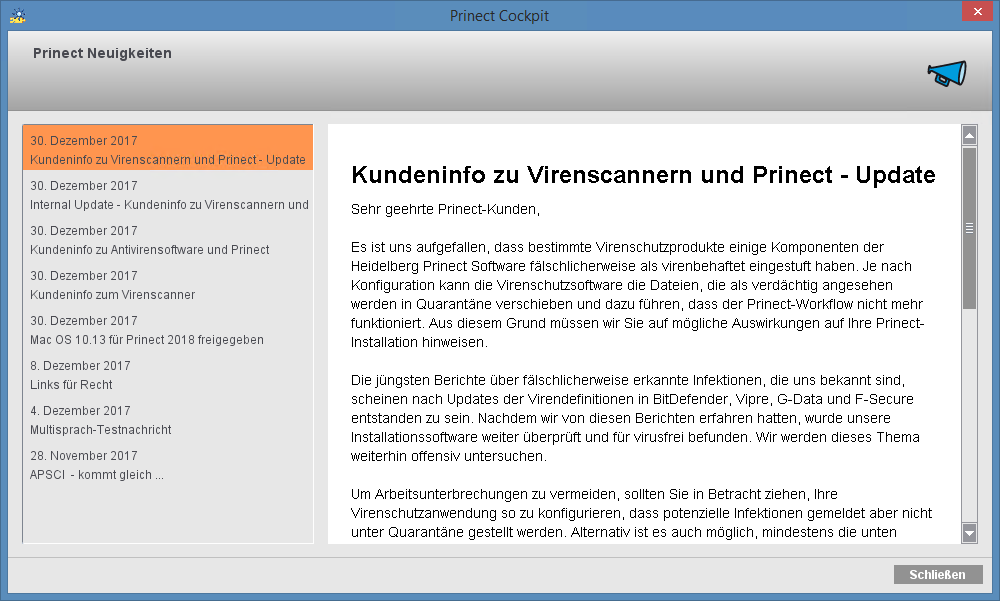This screenshot has width=1000, height=601.
Task: Click the date '8. Dezember 2017'
Action: pyautogui.click(x=80, y=366)
